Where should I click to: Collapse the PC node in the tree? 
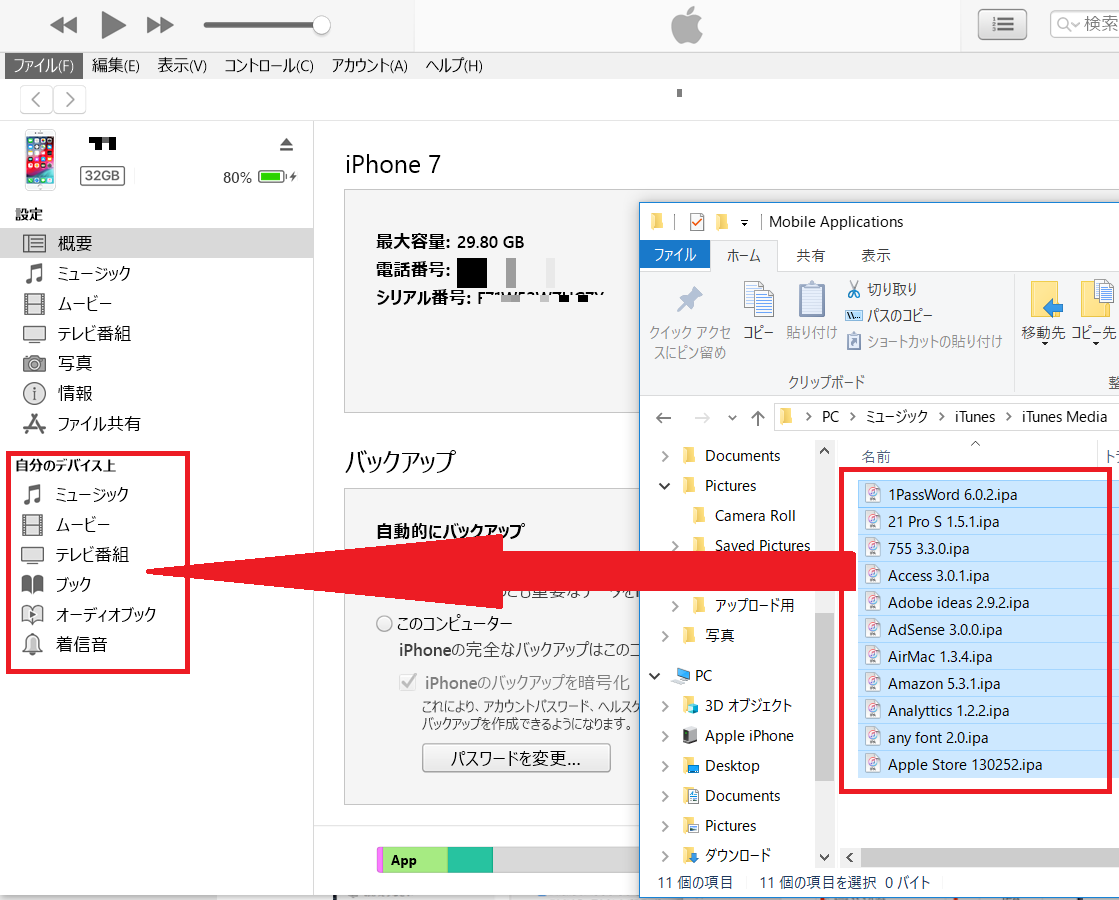(x=654, y=675)
